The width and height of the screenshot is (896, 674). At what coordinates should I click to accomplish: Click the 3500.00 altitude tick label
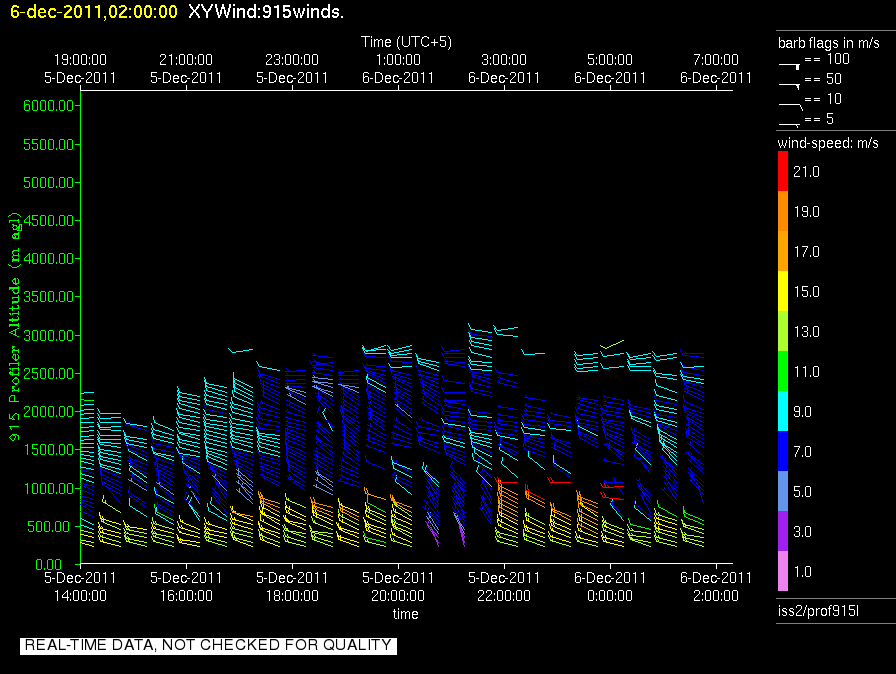click(x=49, y=296)
